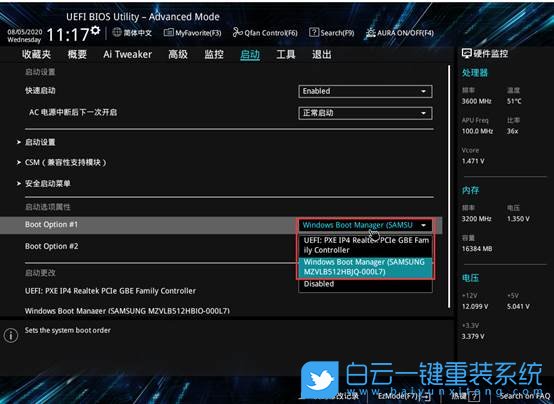Image resolution: width=554 pixels, height=404 pixels.
Task: Click the globe language icon
Action: 117,33
